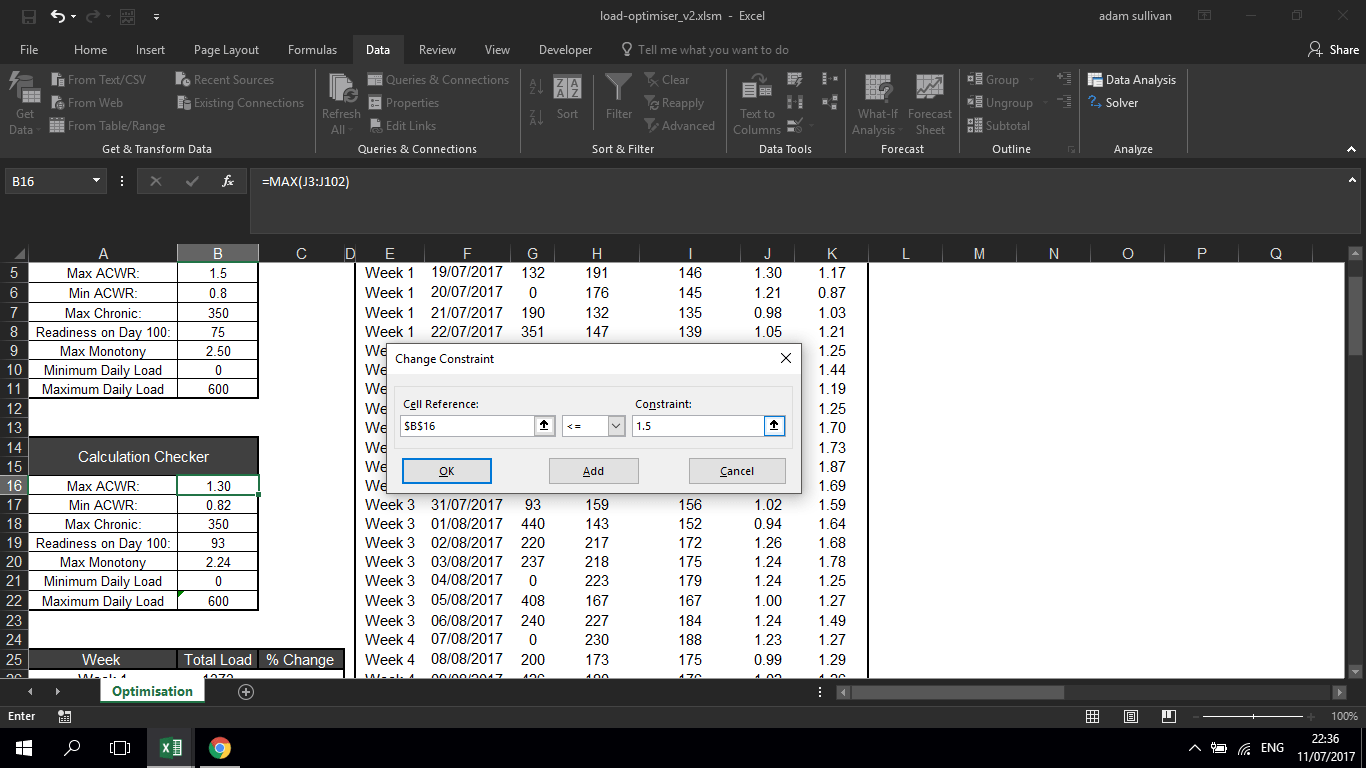Screen dimensions: 1366x768
Task: Click the Cell Reference collapse selector icon
Action: 544,425
